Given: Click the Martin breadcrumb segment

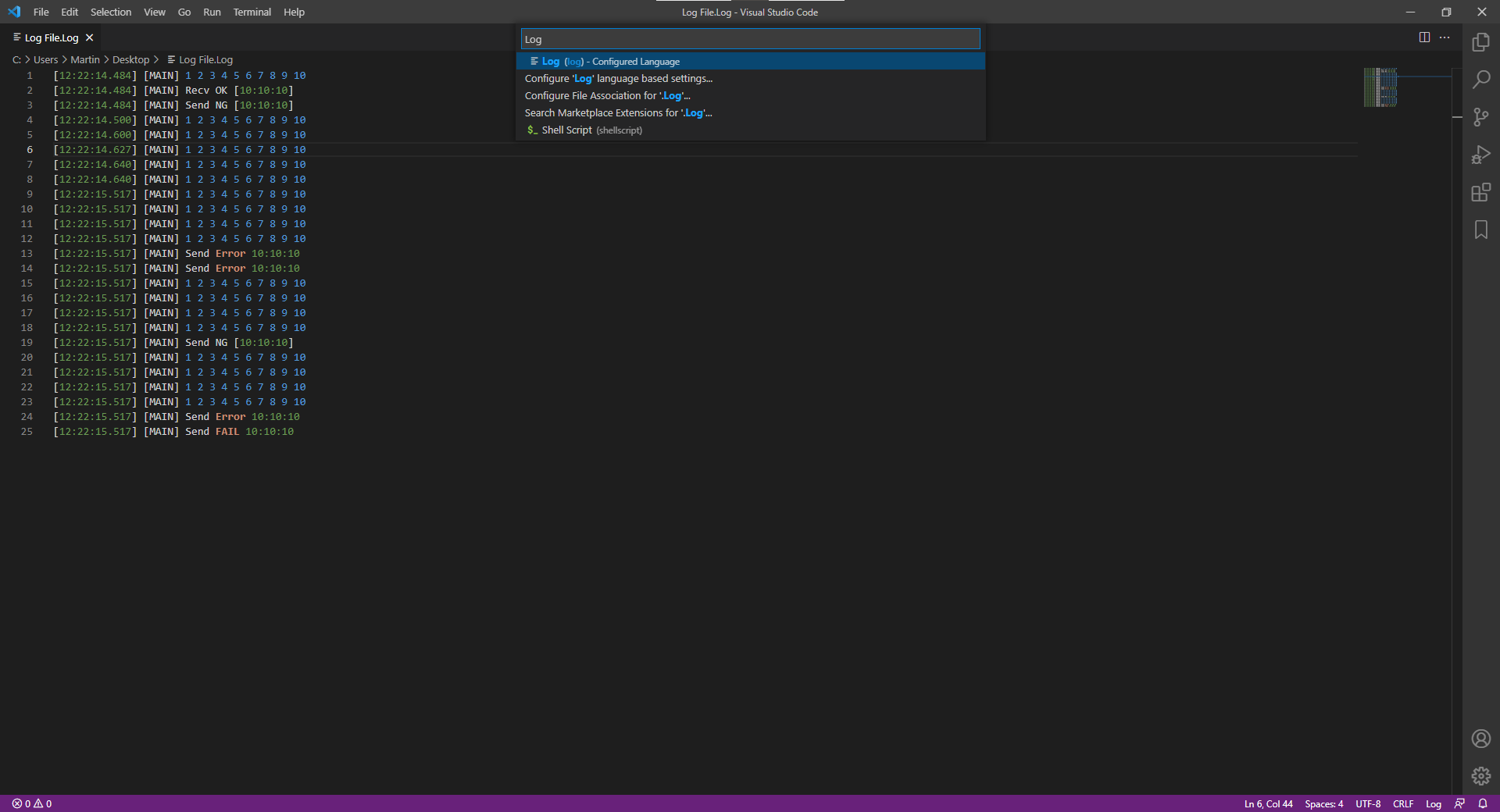Looking at the screenshot, I should pos(85,59).
